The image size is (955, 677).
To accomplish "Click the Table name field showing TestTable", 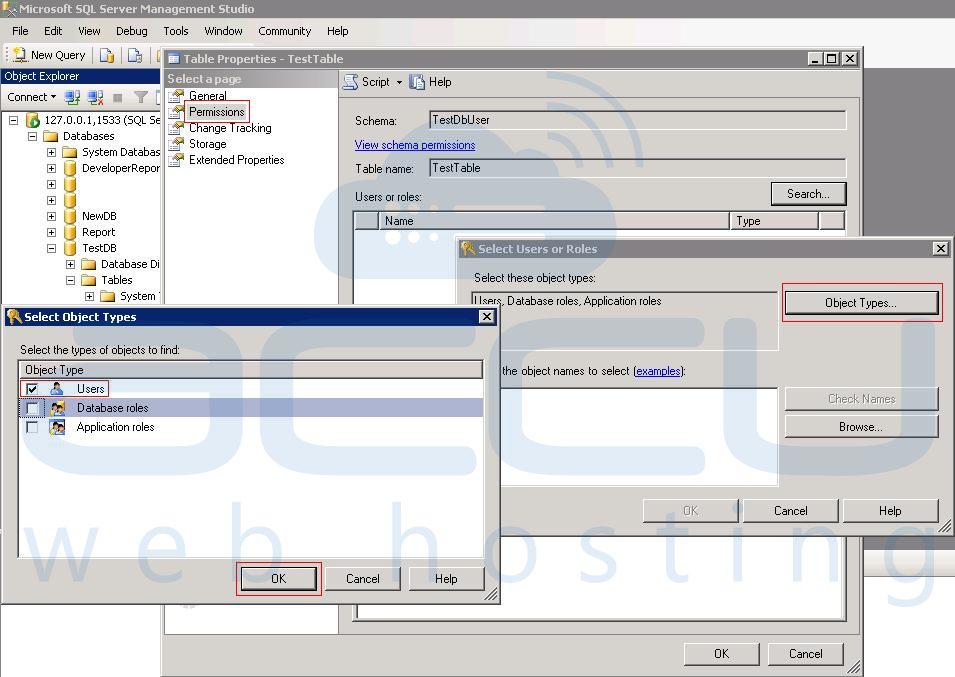I will 637,168.
